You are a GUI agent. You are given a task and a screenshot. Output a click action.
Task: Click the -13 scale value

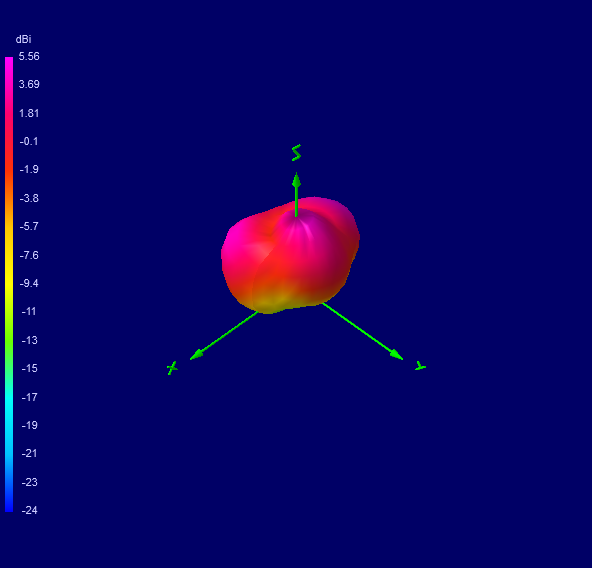click(x=29, y=340)
